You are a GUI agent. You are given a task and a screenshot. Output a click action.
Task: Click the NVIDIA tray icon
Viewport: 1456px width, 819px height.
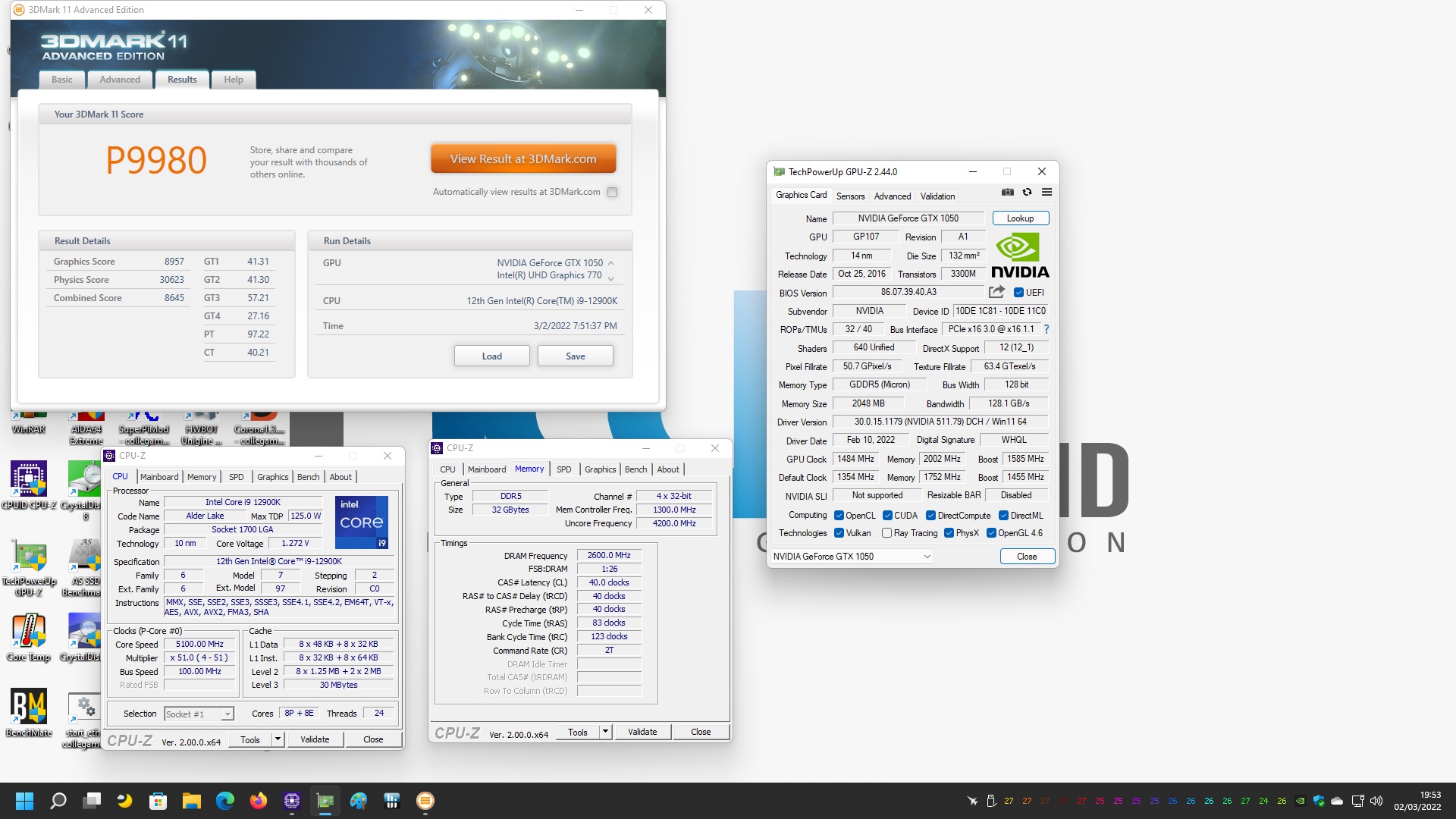click(1300, 801)
